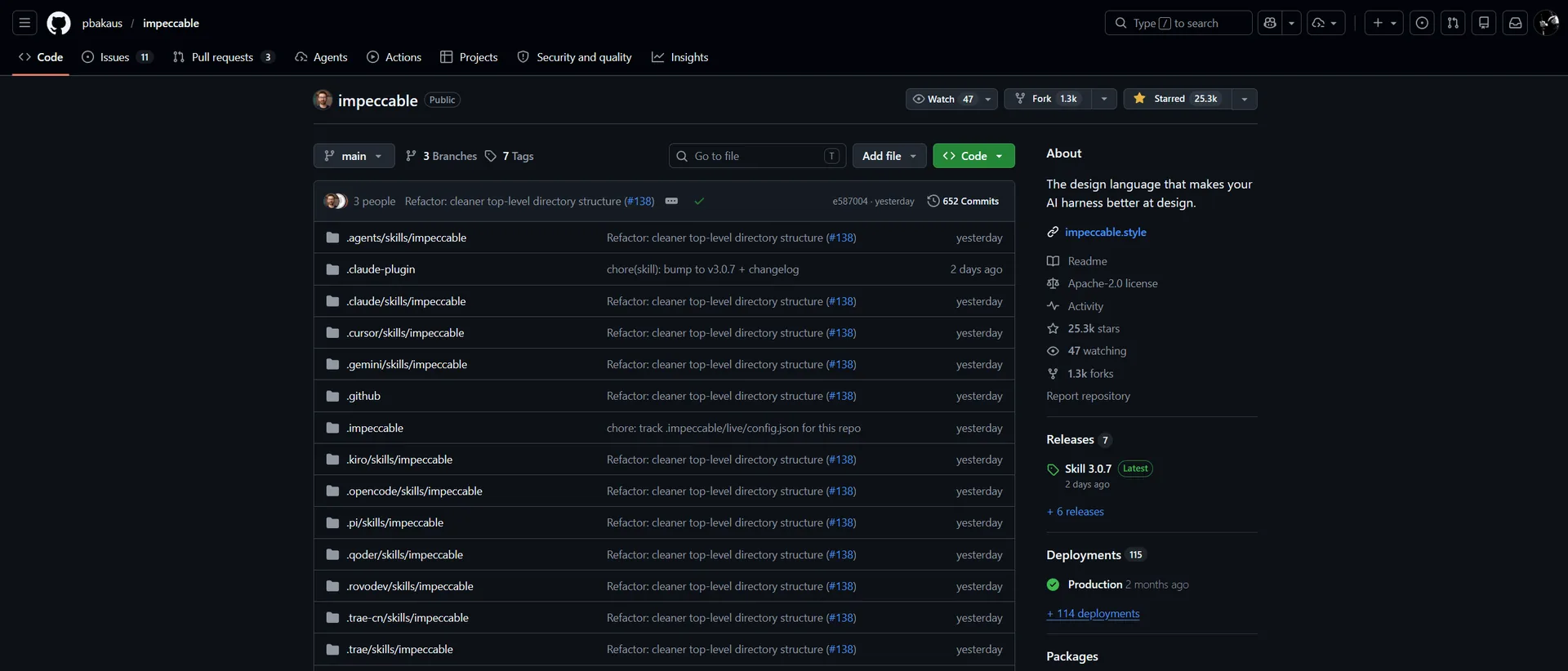Click the contributors avatar stack in commit bar

coord(336,201)
